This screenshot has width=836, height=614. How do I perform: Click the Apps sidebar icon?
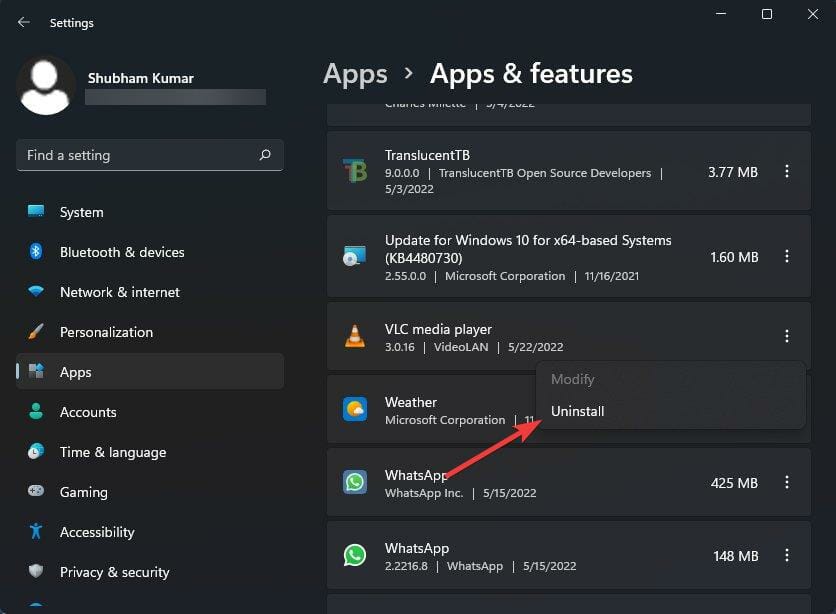click(x=36, y=371)
